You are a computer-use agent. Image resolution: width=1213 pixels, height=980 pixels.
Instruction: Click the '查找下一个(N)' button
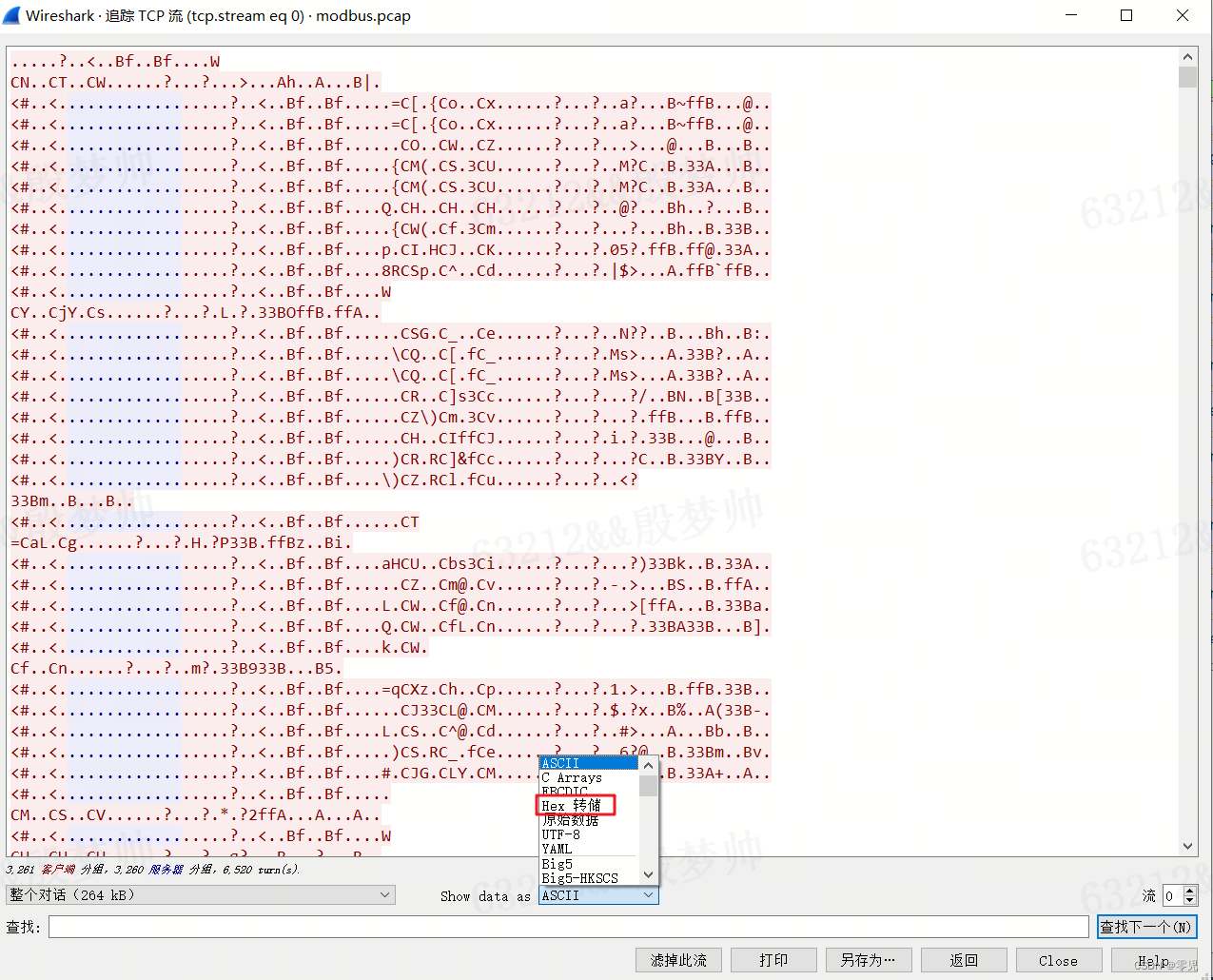tap(1146, 926)
